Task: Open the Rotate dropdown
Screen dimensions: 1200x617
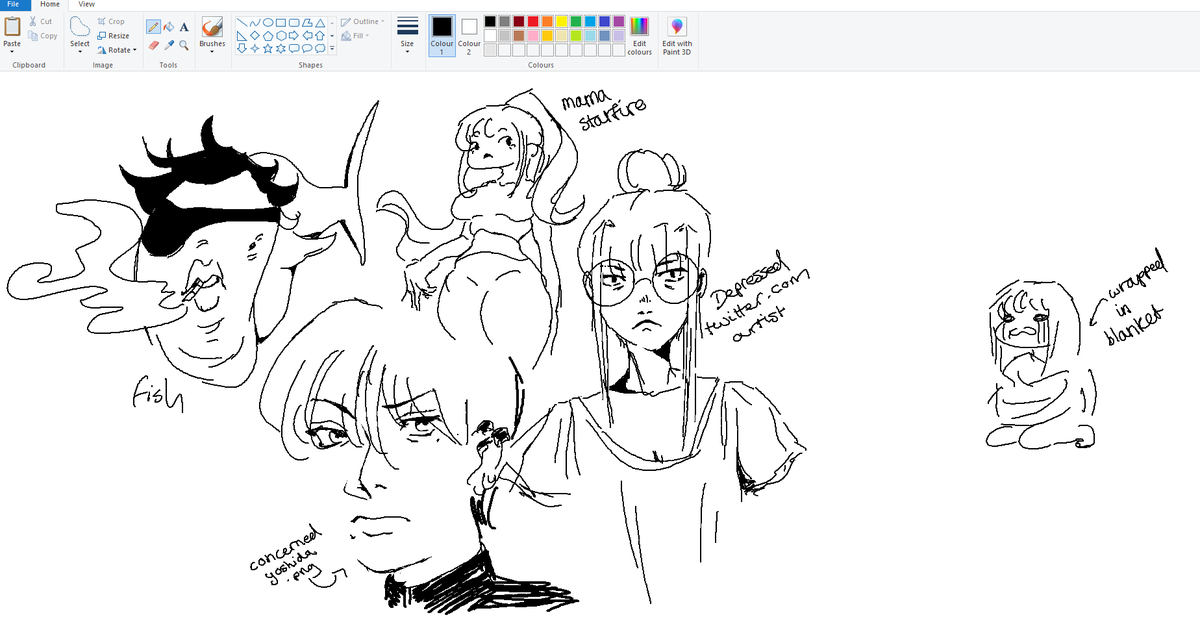Action: [x=116, y=49]
